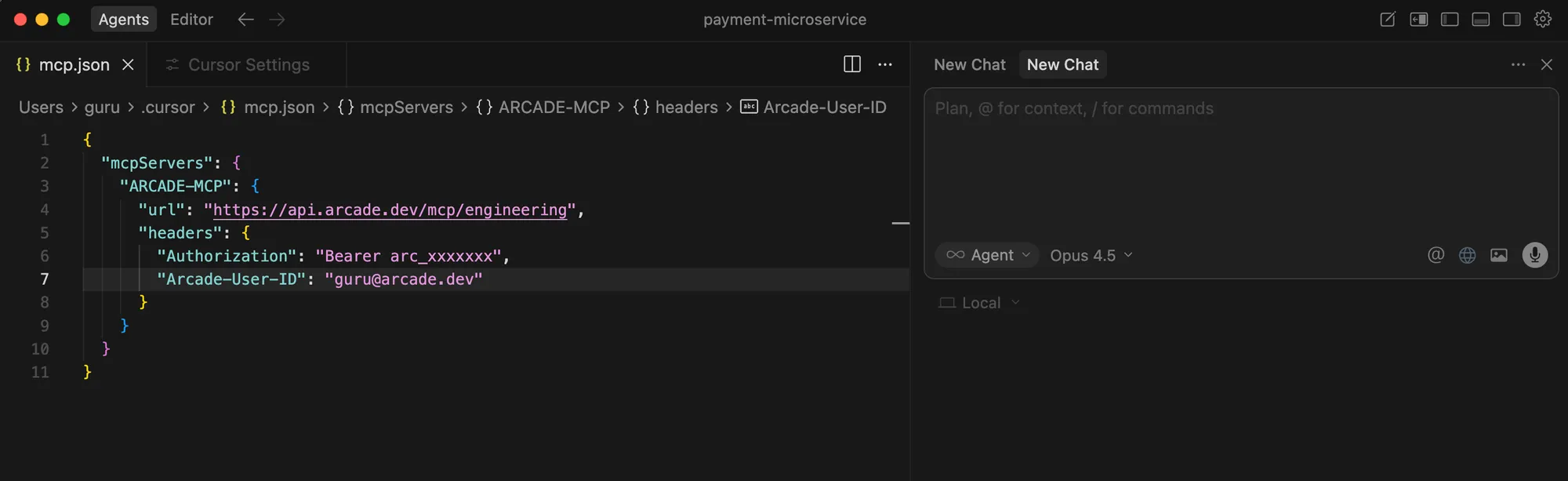Select the first New Chat tab
1568x481 pixels.
[969, 64]
